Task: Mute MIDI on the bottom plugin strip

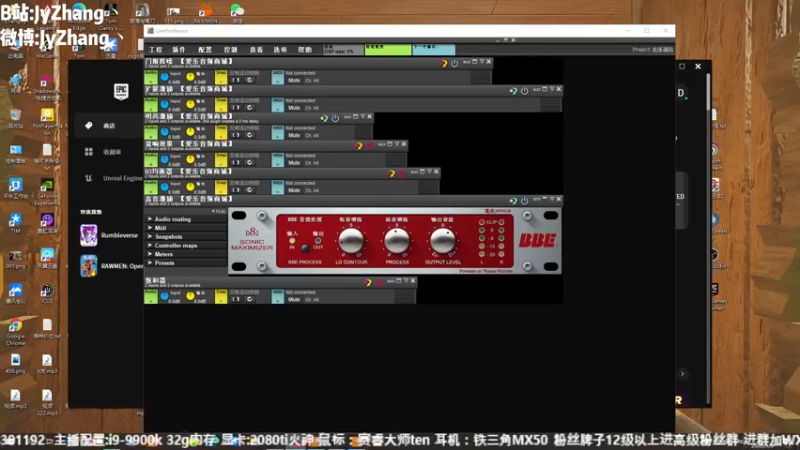Action: point(294,299)
